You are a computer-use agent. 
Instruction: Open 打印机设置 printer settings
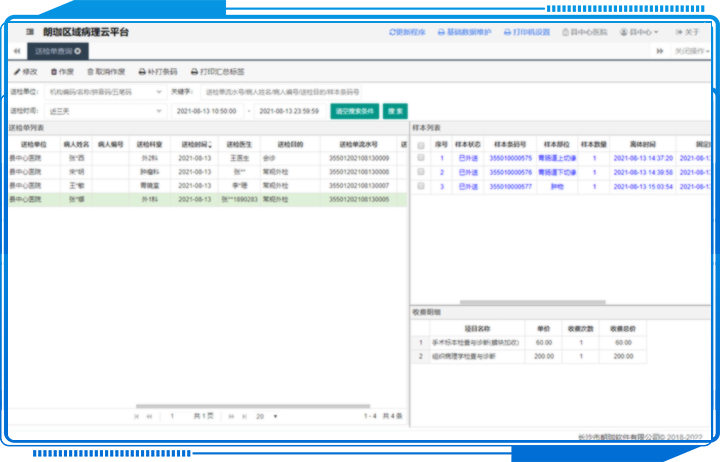pos(526,32)
